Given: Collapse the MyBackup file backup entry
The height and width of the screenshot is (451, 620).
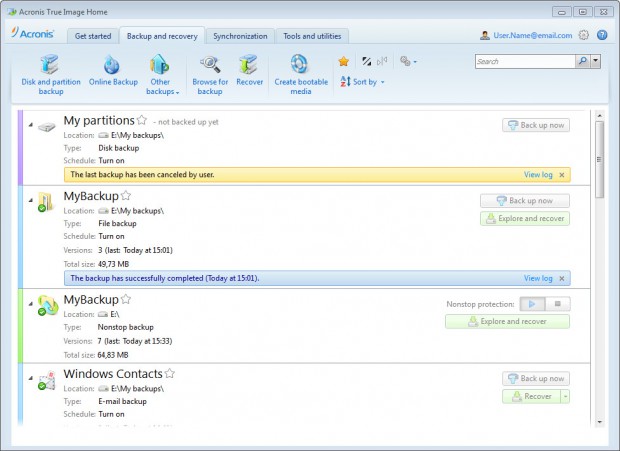Looking at the screenshot, I should point(31,200).
